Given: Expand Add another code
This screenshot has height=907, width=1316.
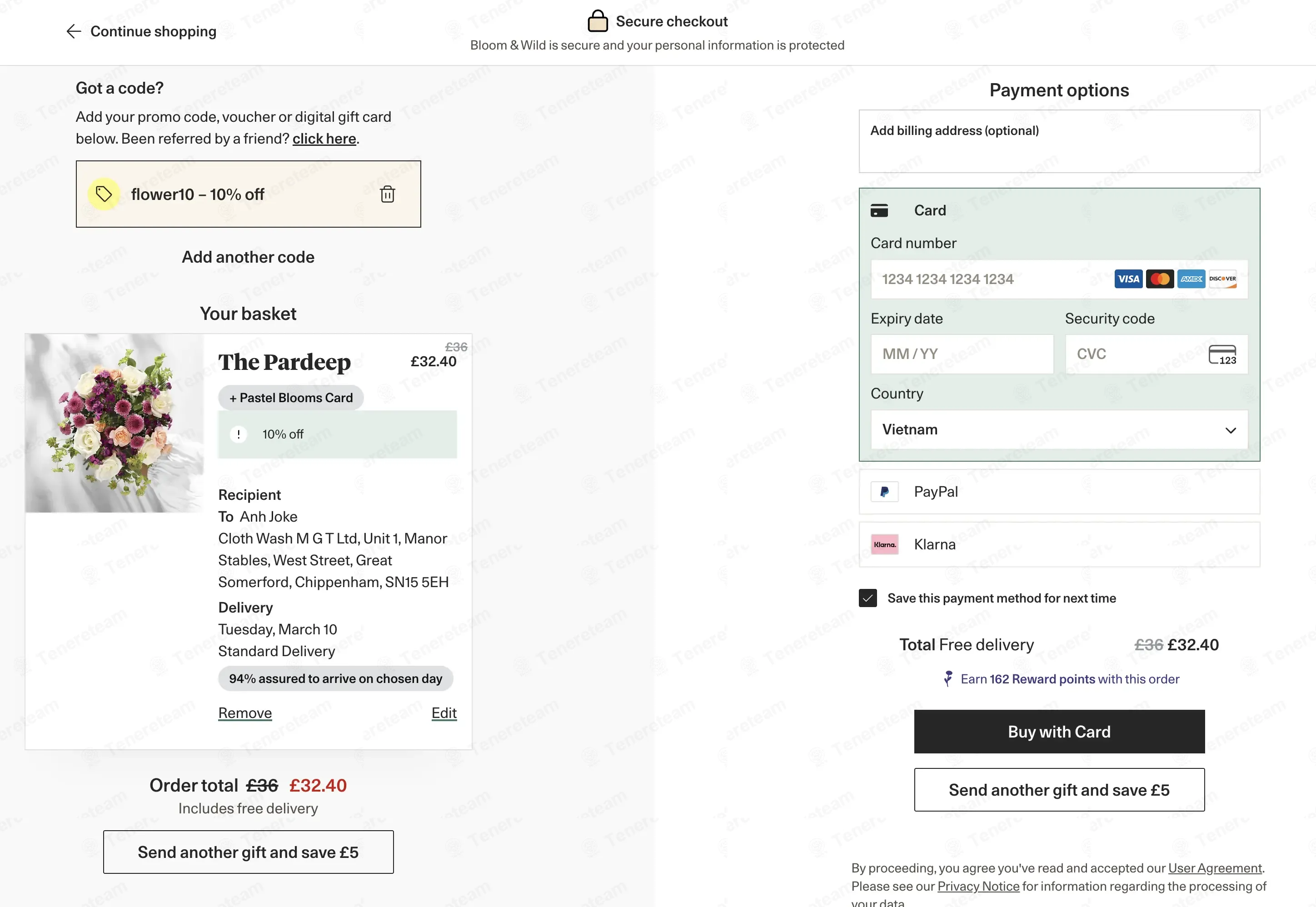Looking at the screenshot, I should [248, 257].
